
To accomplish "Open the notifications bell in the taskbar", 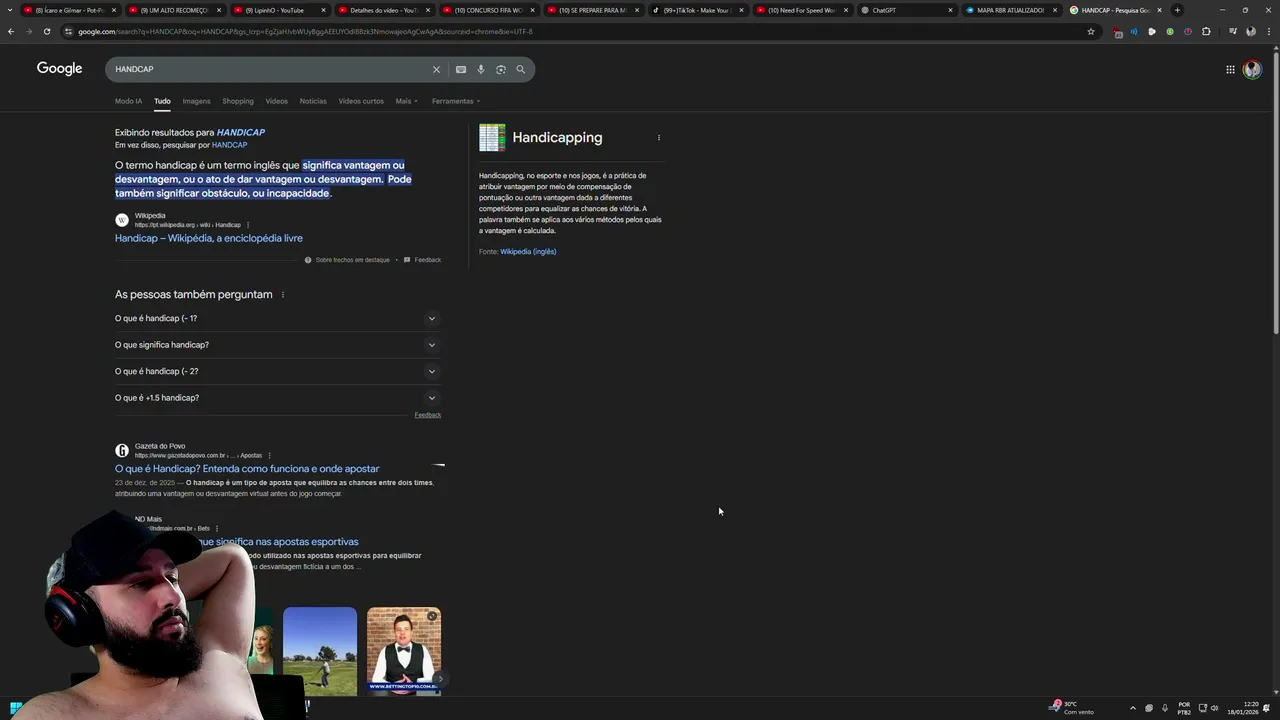I will pos(1268,708).
